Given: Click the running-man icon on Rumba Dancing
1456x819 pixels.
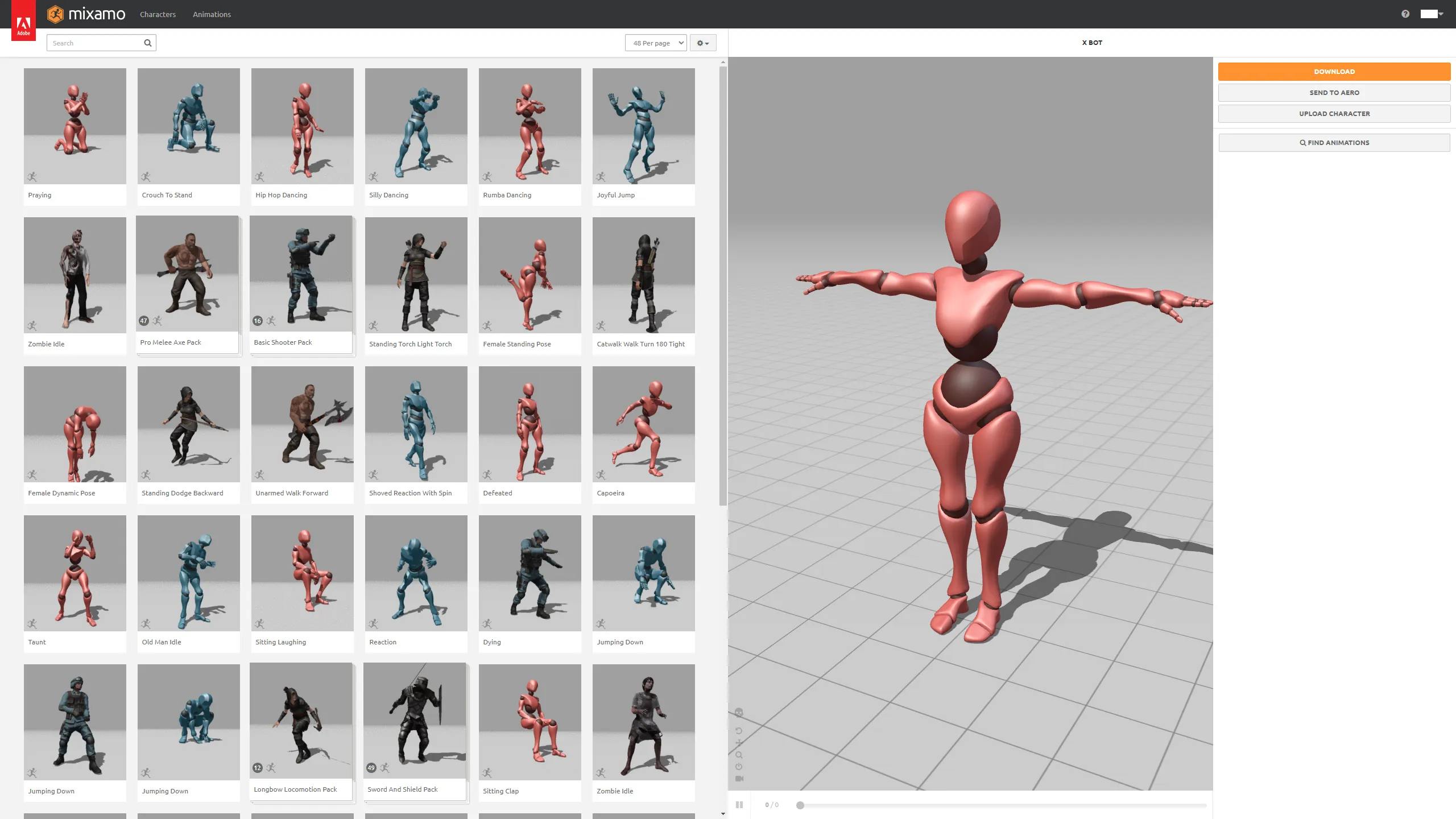Looking at the screenshot, I should tap(487, 177).
